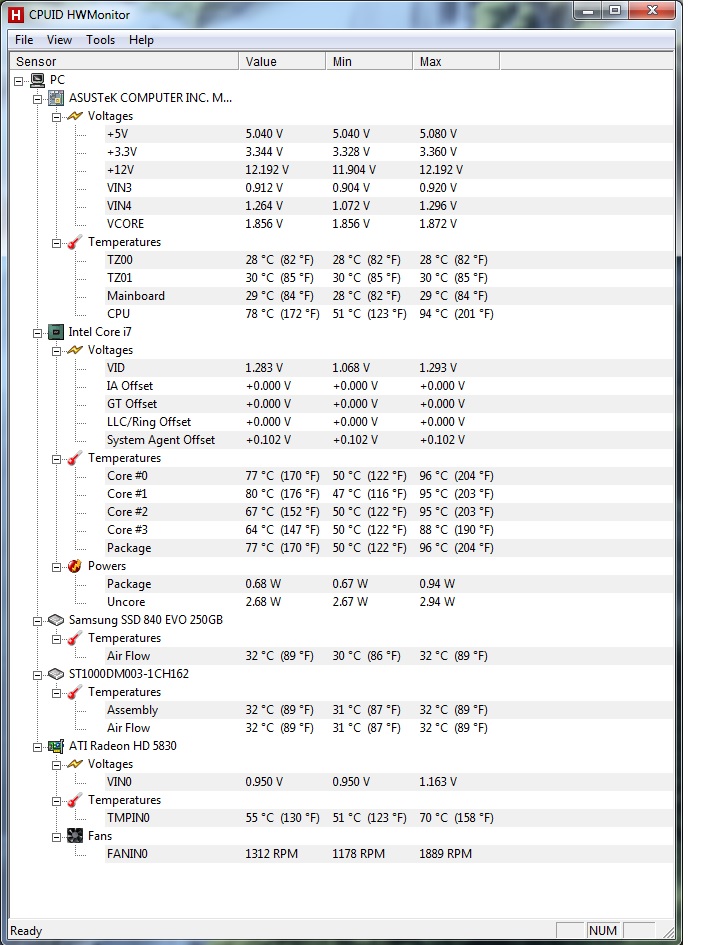Select the Uncore power row
The image size is (706, 945).
click(x=389, y=602)
